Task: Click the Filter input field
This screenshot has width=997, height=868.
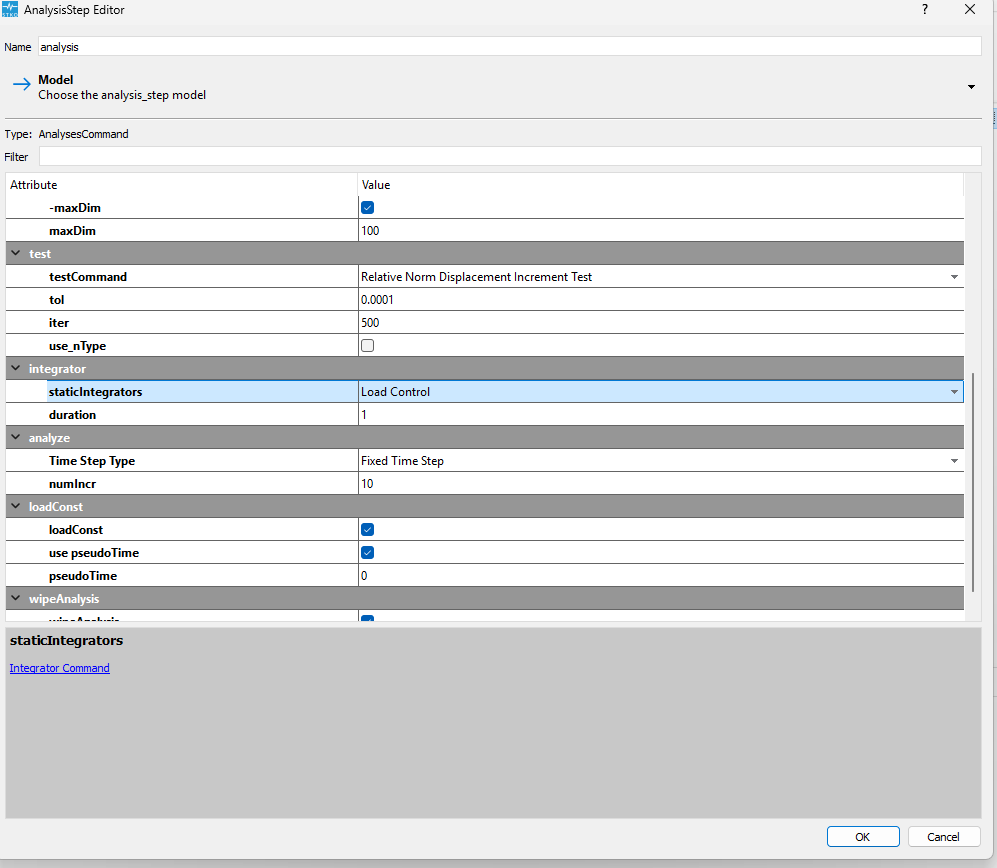Action: point(510,156)
